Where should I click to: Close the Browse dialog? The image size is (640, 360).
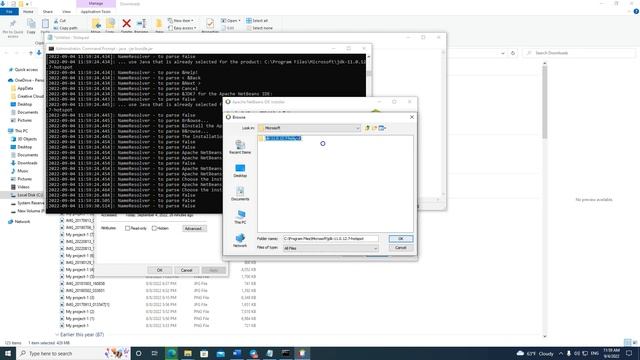click(411, 117)
